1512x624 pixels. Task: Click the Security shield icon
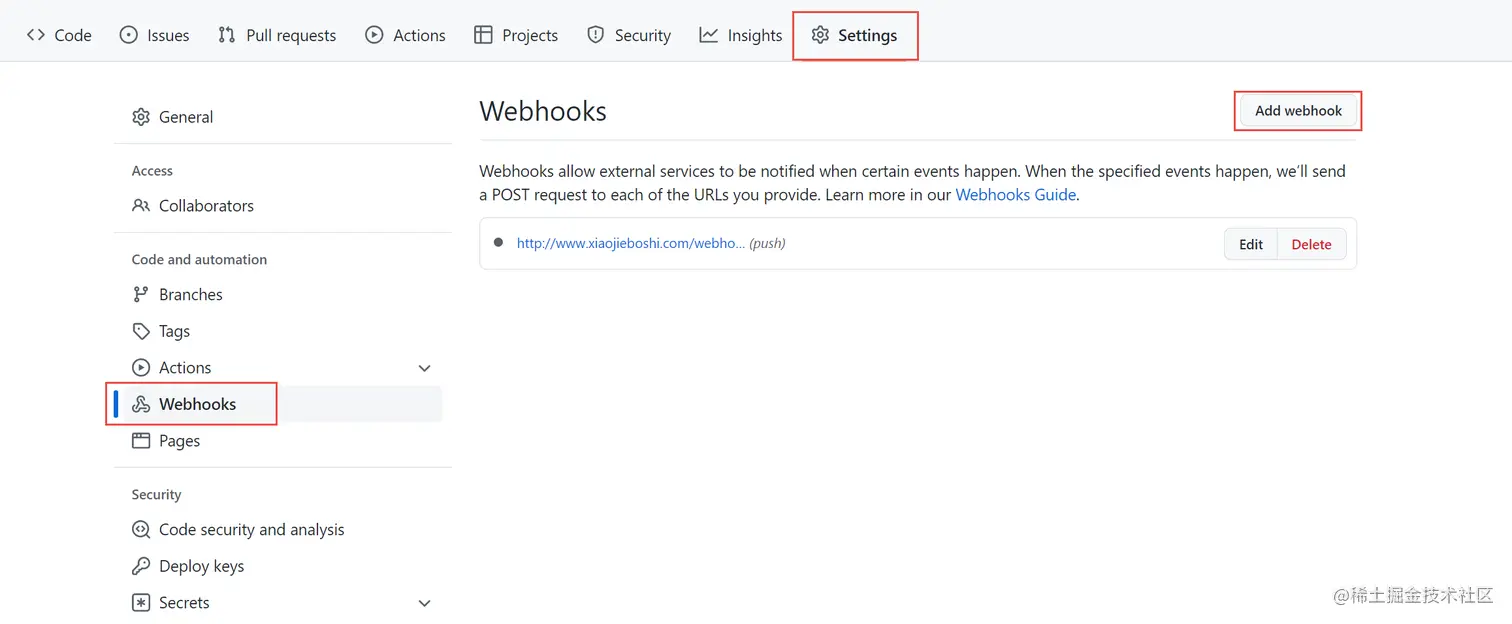[596, 35]
